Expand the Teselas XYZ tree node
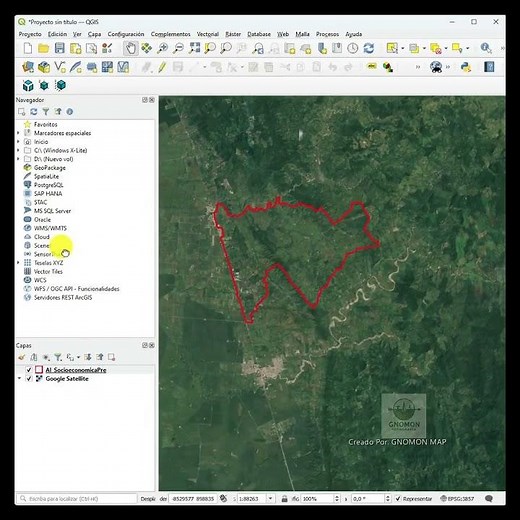 (18, 263)
